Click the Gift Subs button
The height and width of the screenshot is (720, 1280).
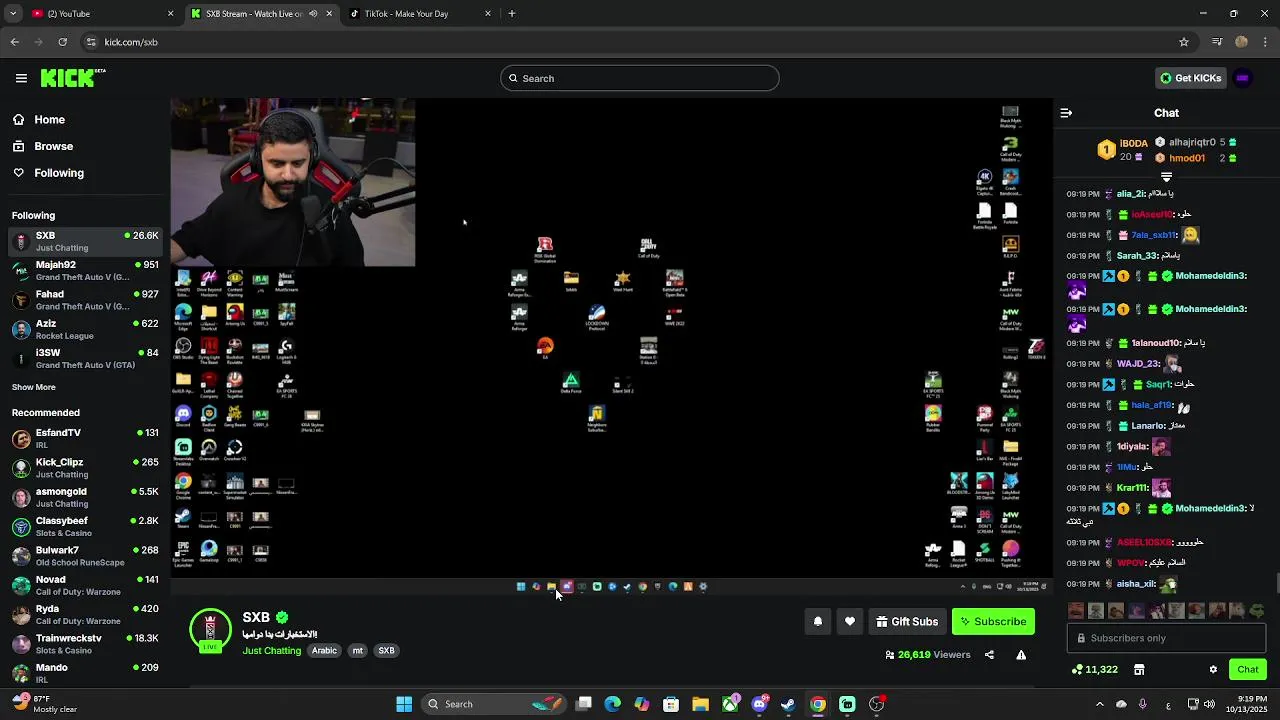click(x=907, y=622)
